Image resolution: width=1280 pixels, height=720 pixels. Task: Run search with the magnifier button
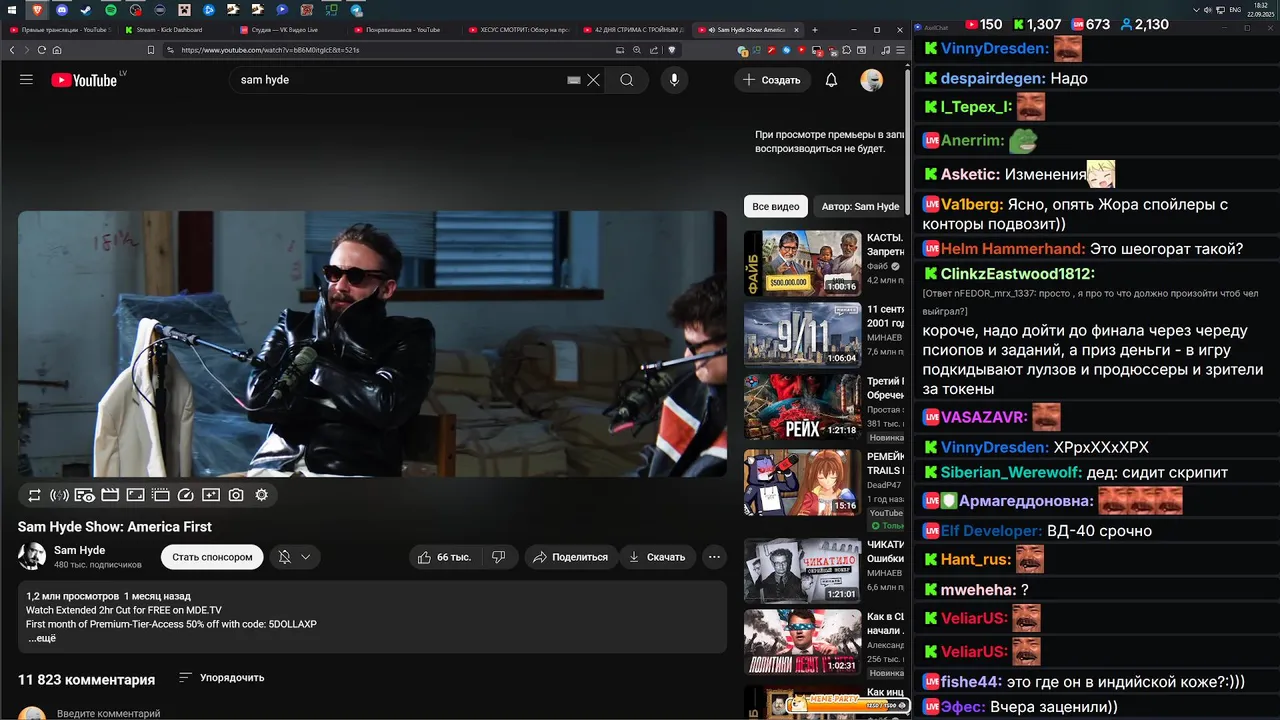click(627, 80)
